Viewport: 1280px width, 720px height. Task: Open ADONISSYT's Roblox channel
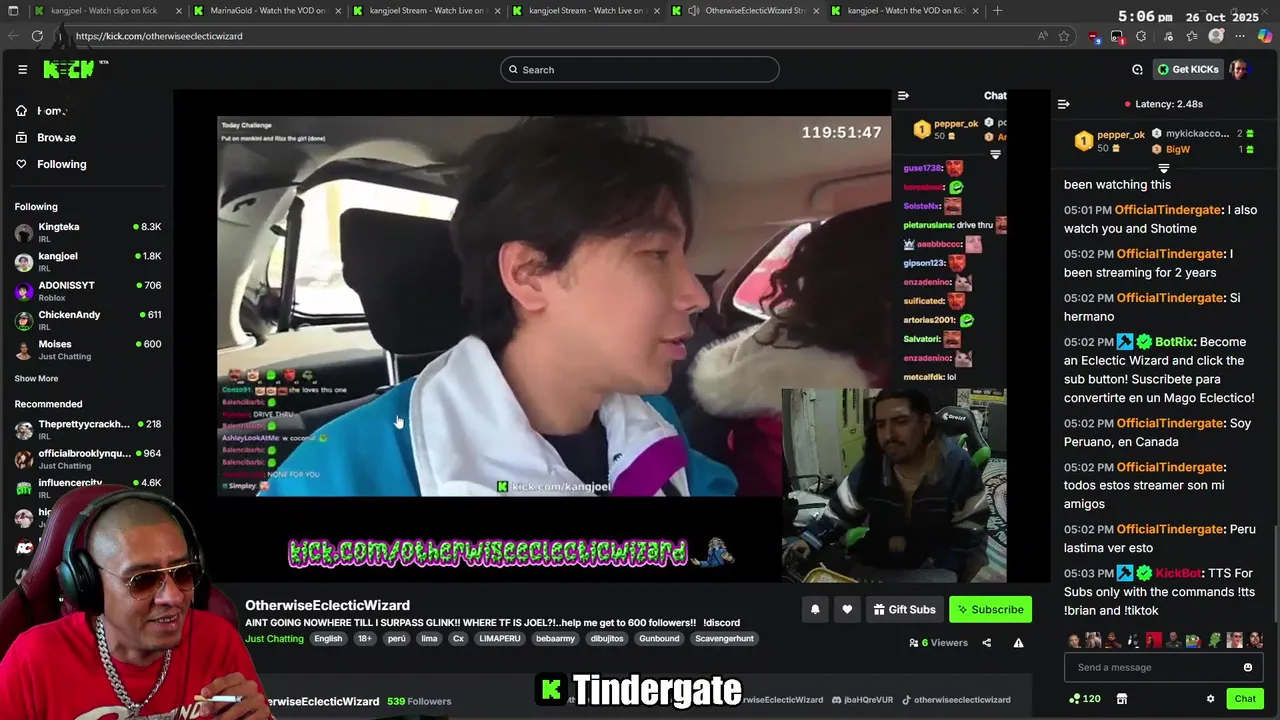(88, 290)
